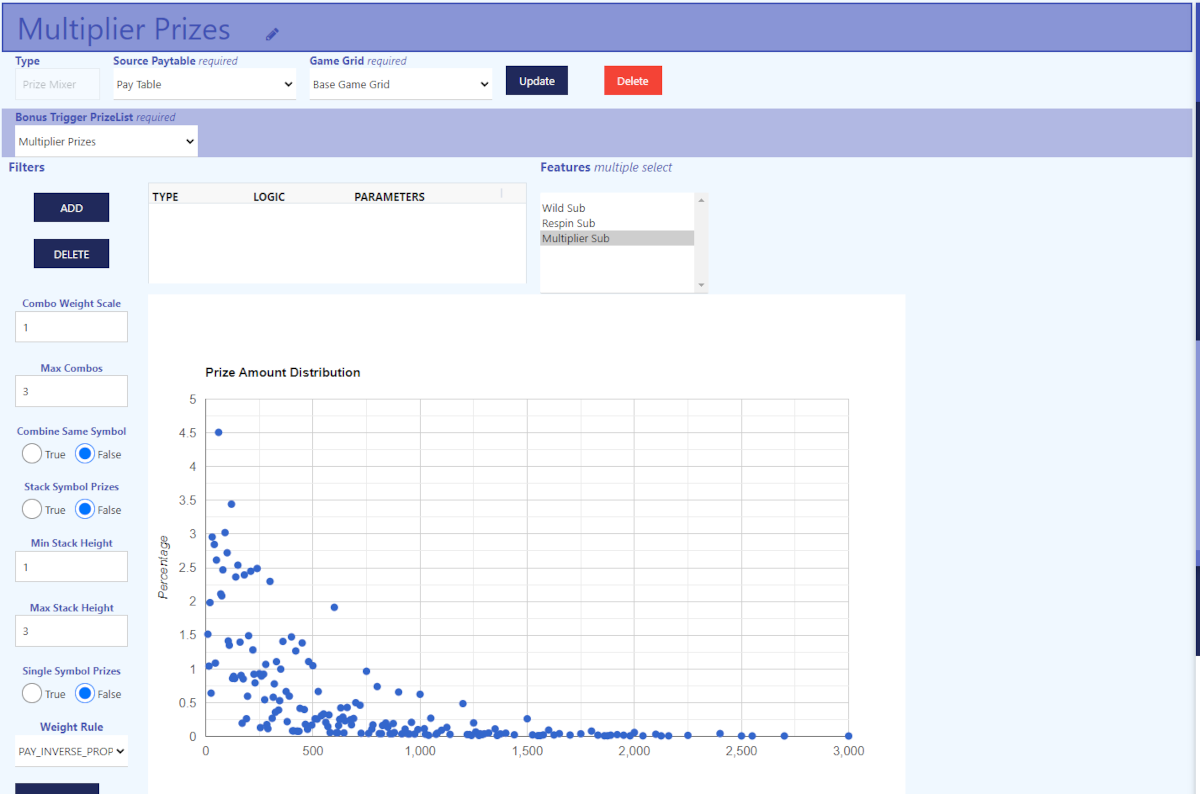Click the filters DELETE button
Image resolution: width=1200 pixels, height=794 pixels.
(71, 254)
